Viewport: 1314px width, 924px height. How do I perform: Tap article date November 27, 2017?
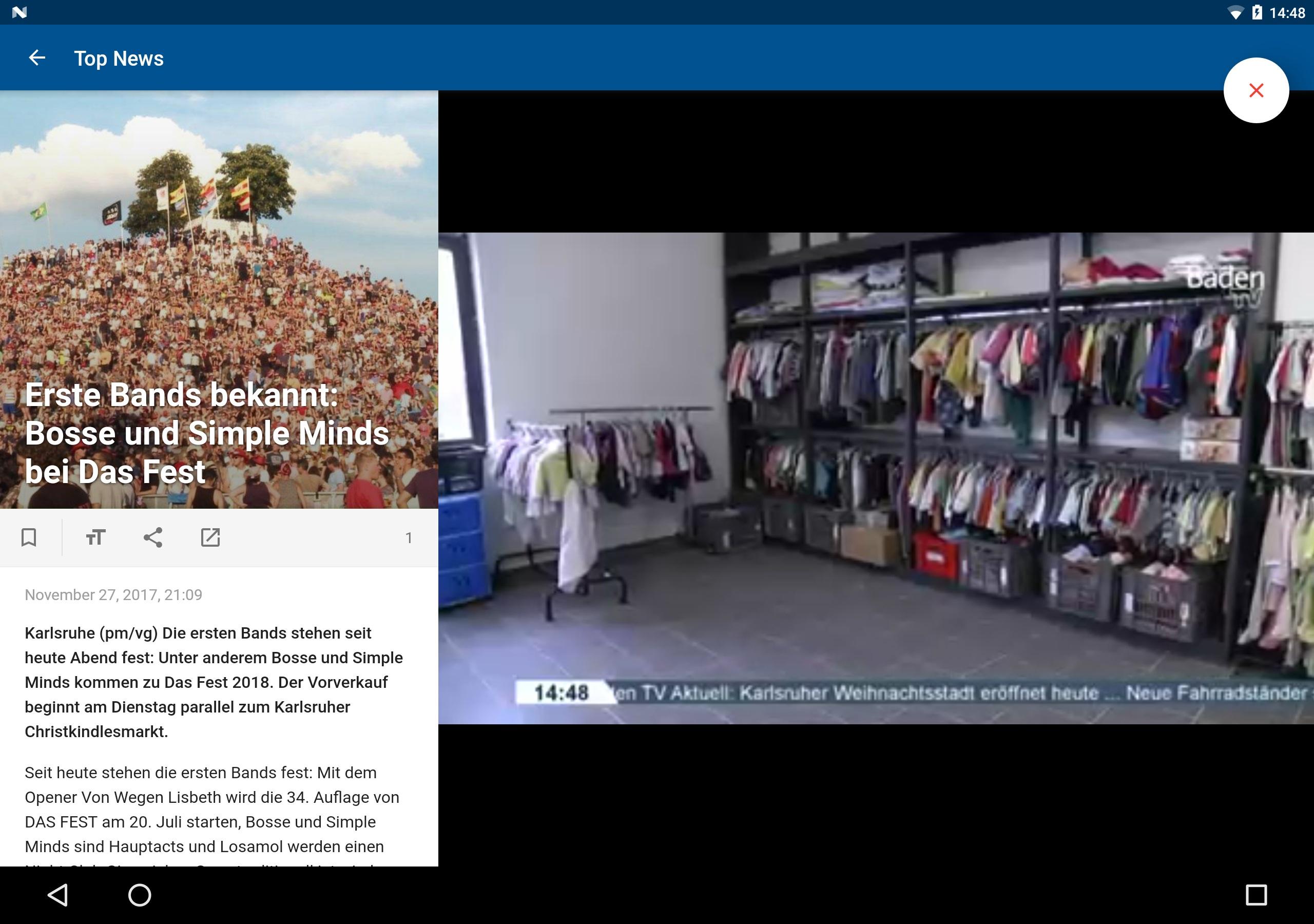click(113, 595)
